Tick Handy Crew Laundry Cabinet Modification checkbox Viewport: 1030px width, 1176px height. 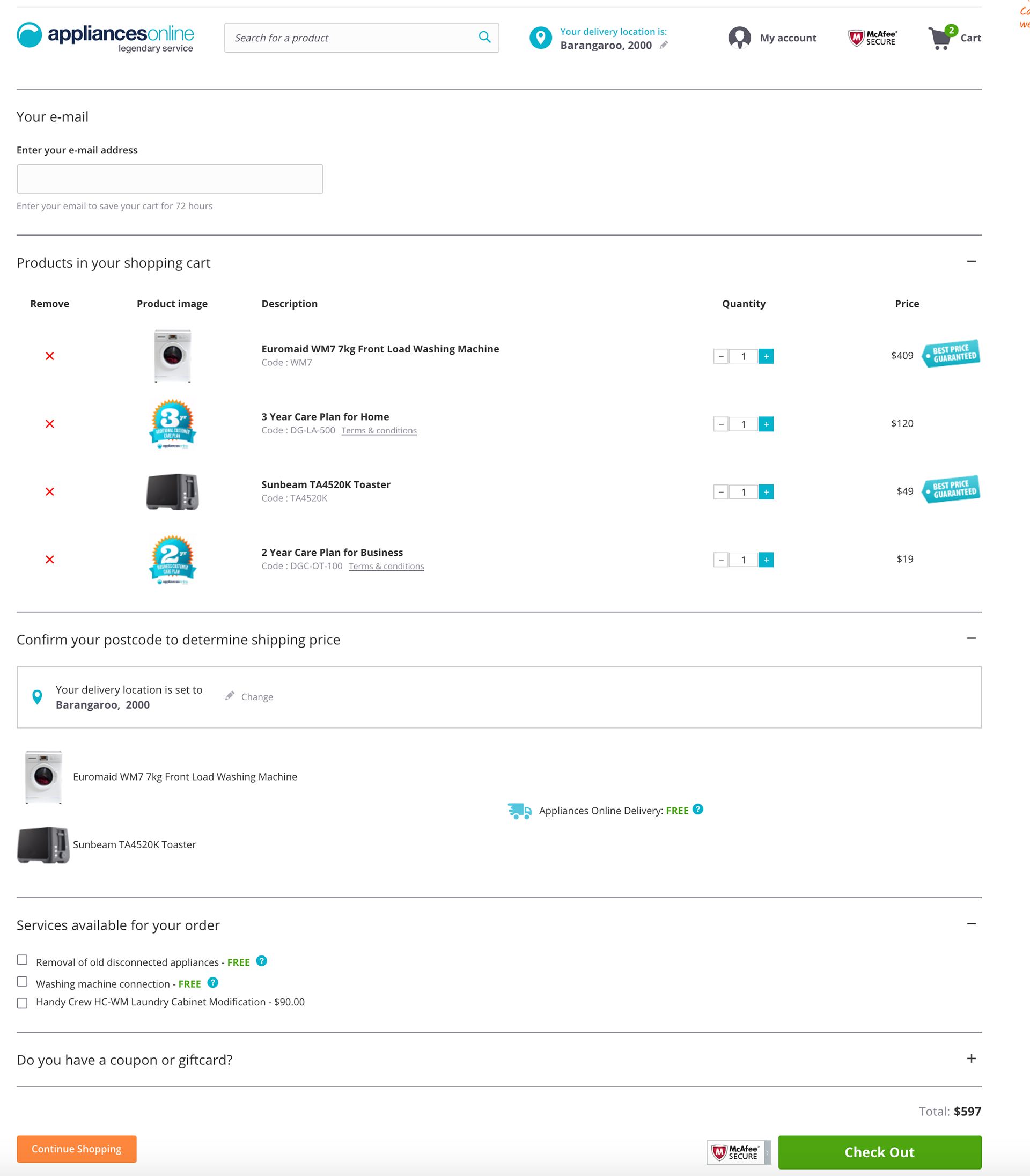pos(23,1003)
